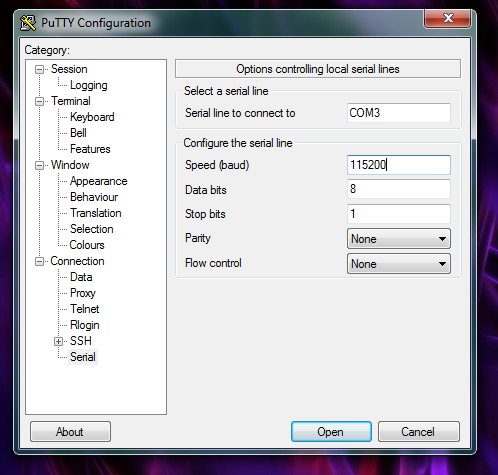Collapse the Connection tree node

(x=39, y=261)
